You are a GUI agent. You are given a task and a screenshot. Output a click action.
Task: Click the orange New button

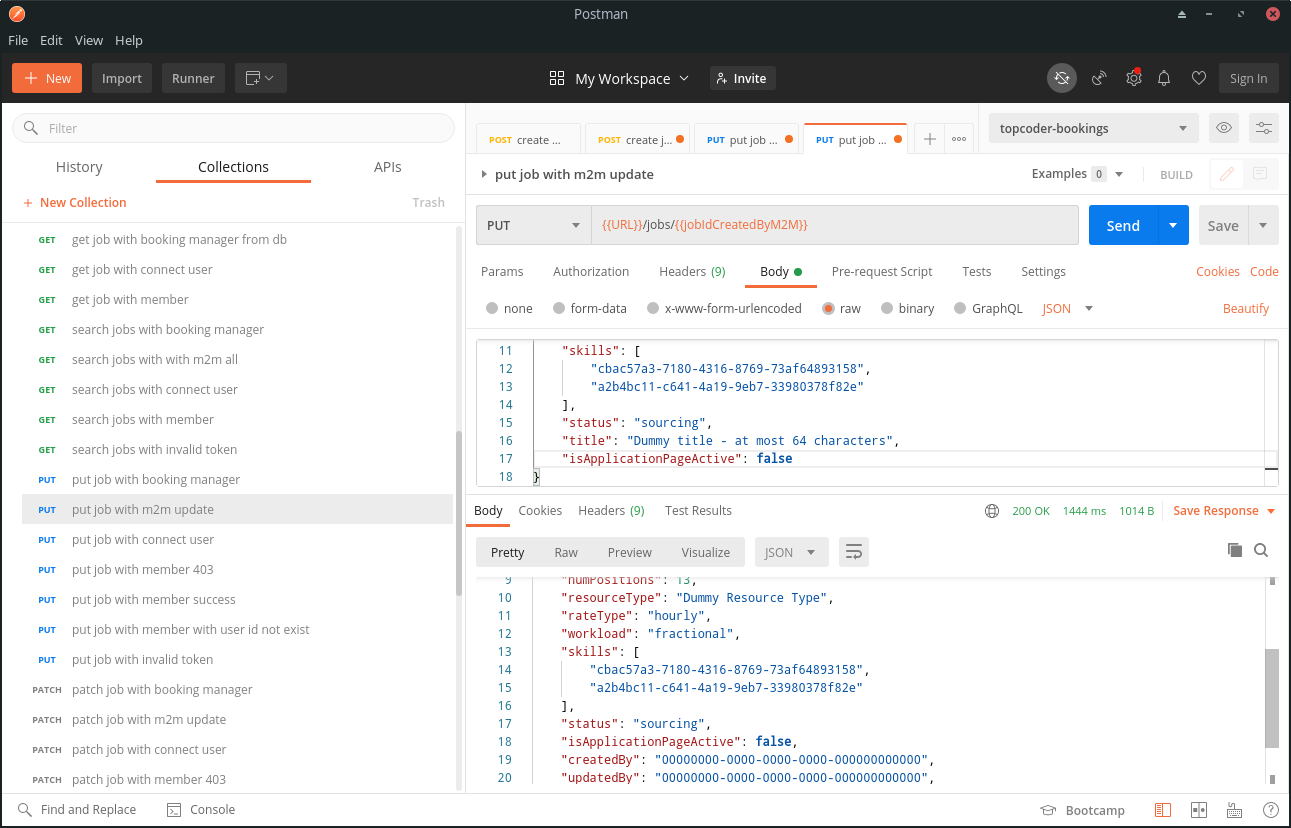[x=47, y=78]
